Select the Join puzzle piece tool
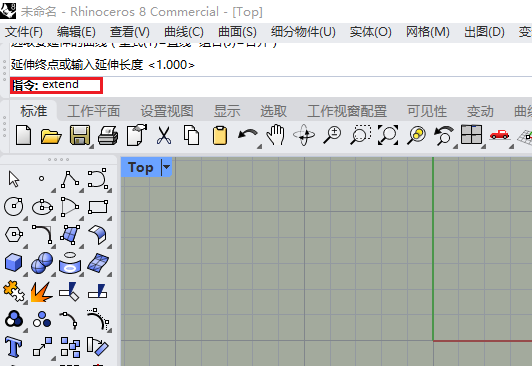 (x=14, y=291)
